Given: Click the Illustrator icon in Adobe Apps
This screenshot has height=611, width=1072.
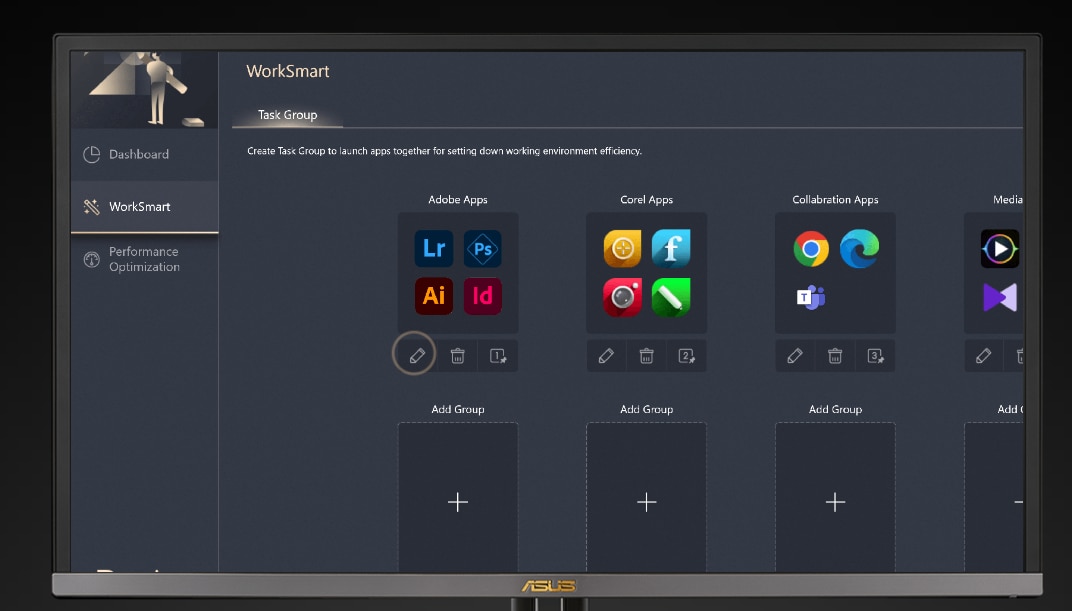Looking at the screenshot, I should point(434,296).
